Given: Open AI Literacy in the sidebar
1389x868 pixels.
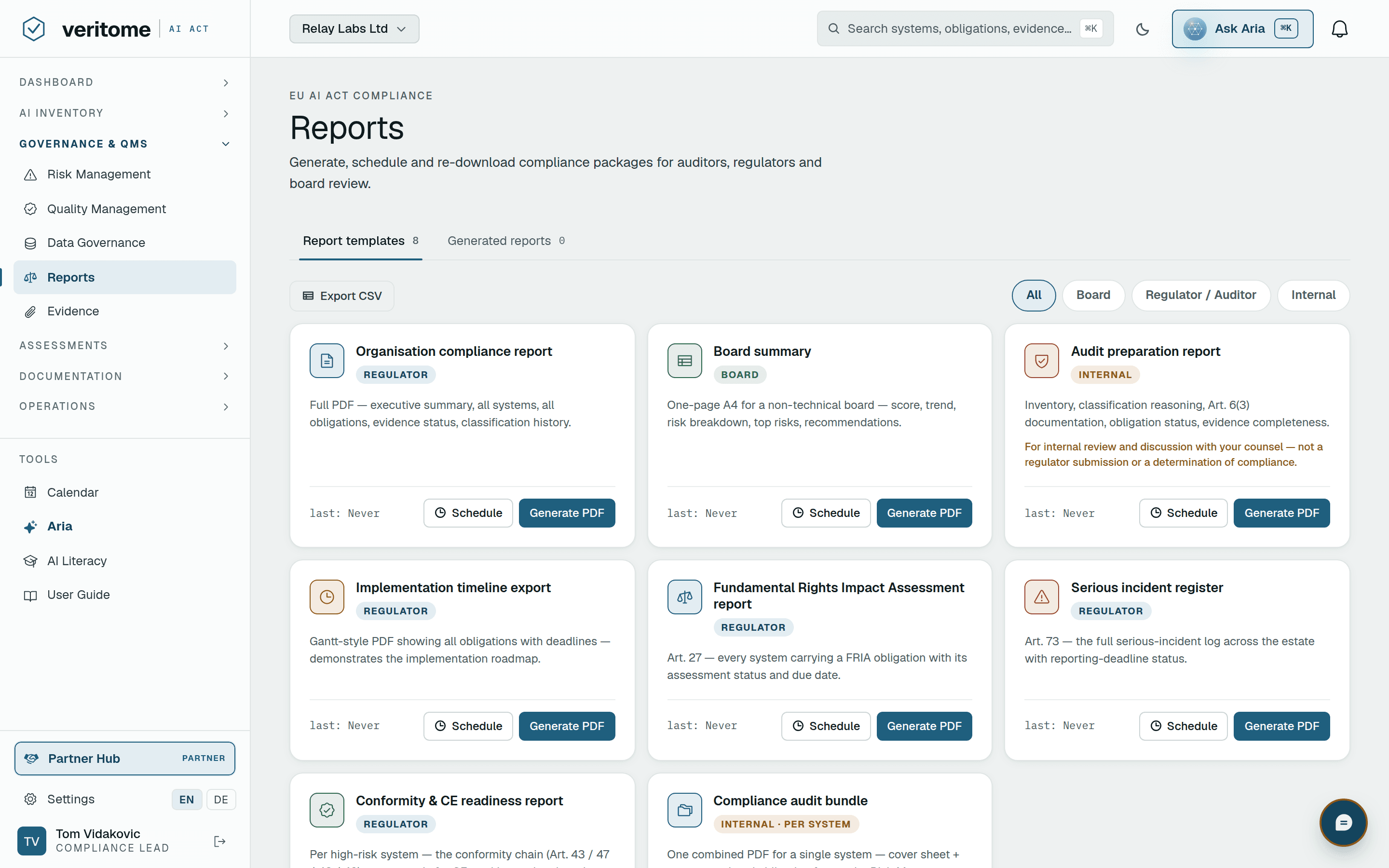Looking at the screenshot, I should (124, 561).
